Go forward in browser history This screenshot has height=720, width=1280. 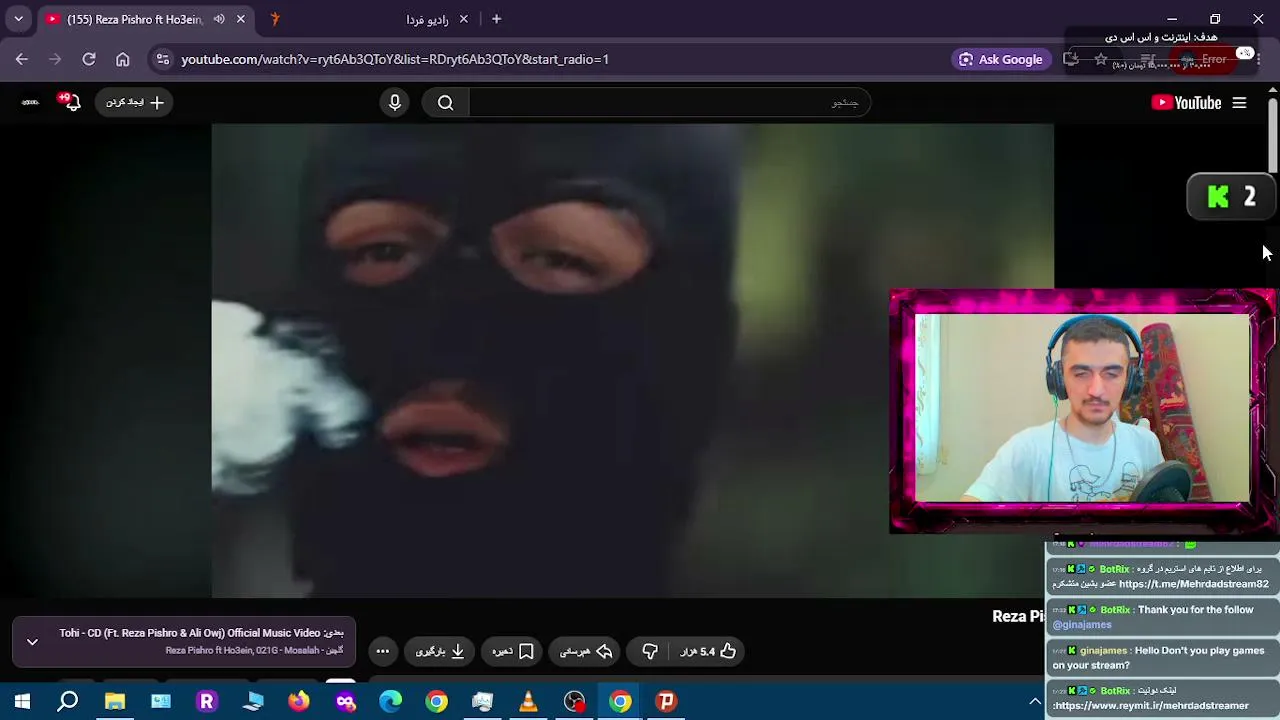55,59
